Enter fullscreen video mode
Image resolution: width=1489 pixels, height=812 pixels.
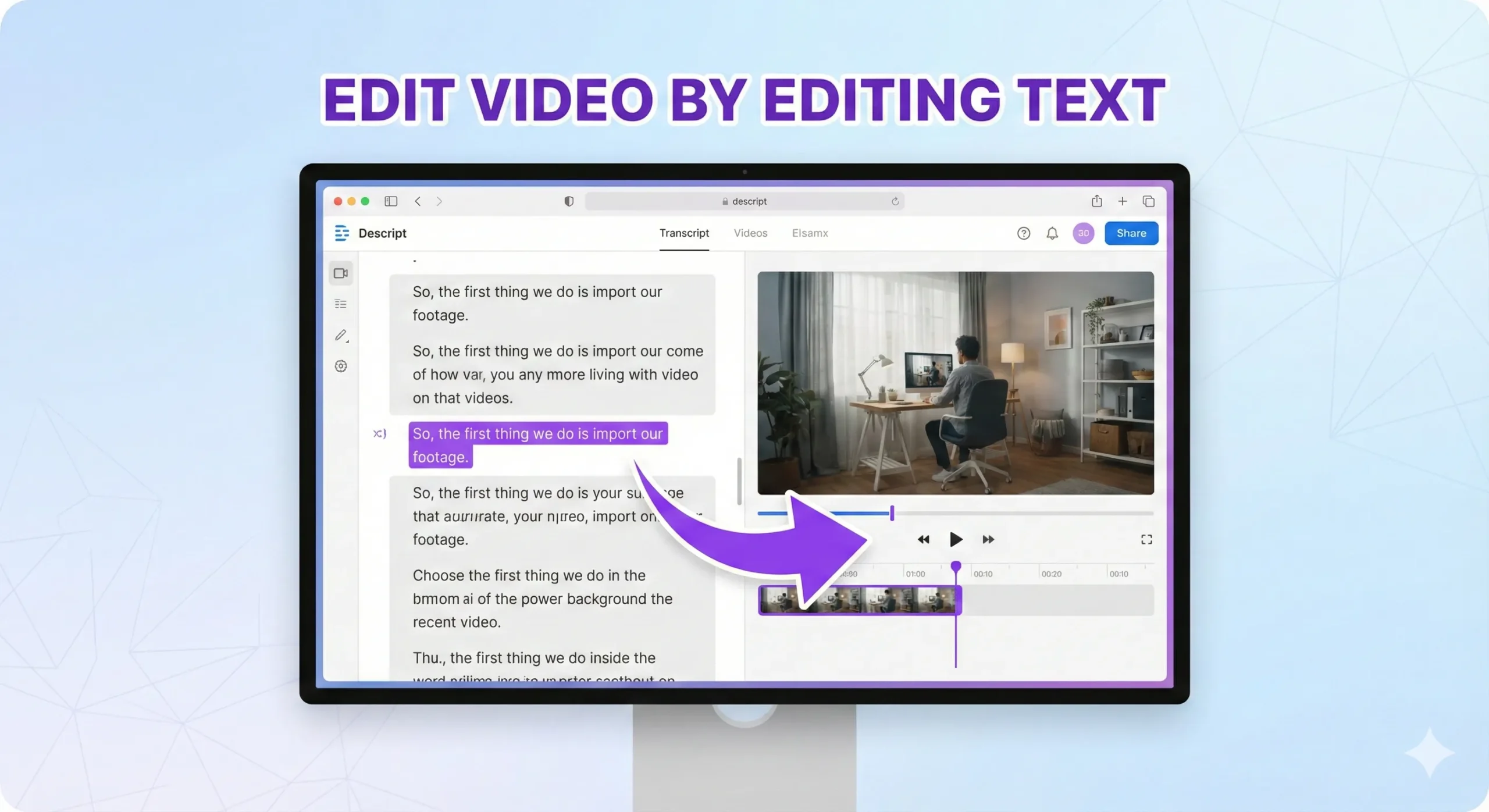(x=1146, y=540)
